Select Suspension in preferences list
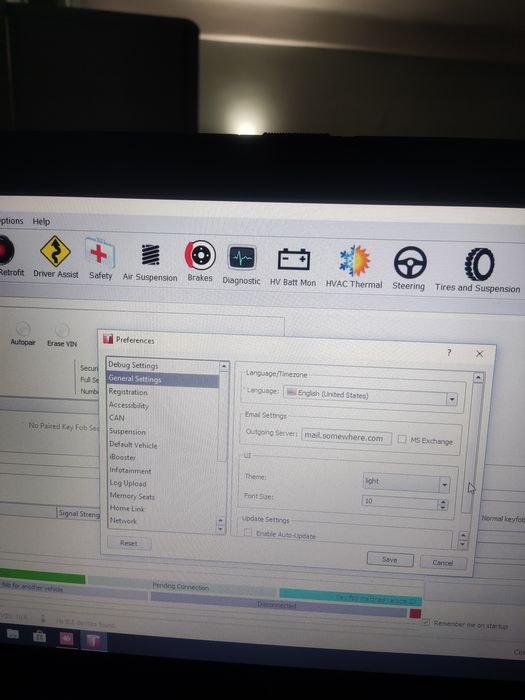 (x=127, y=432)
